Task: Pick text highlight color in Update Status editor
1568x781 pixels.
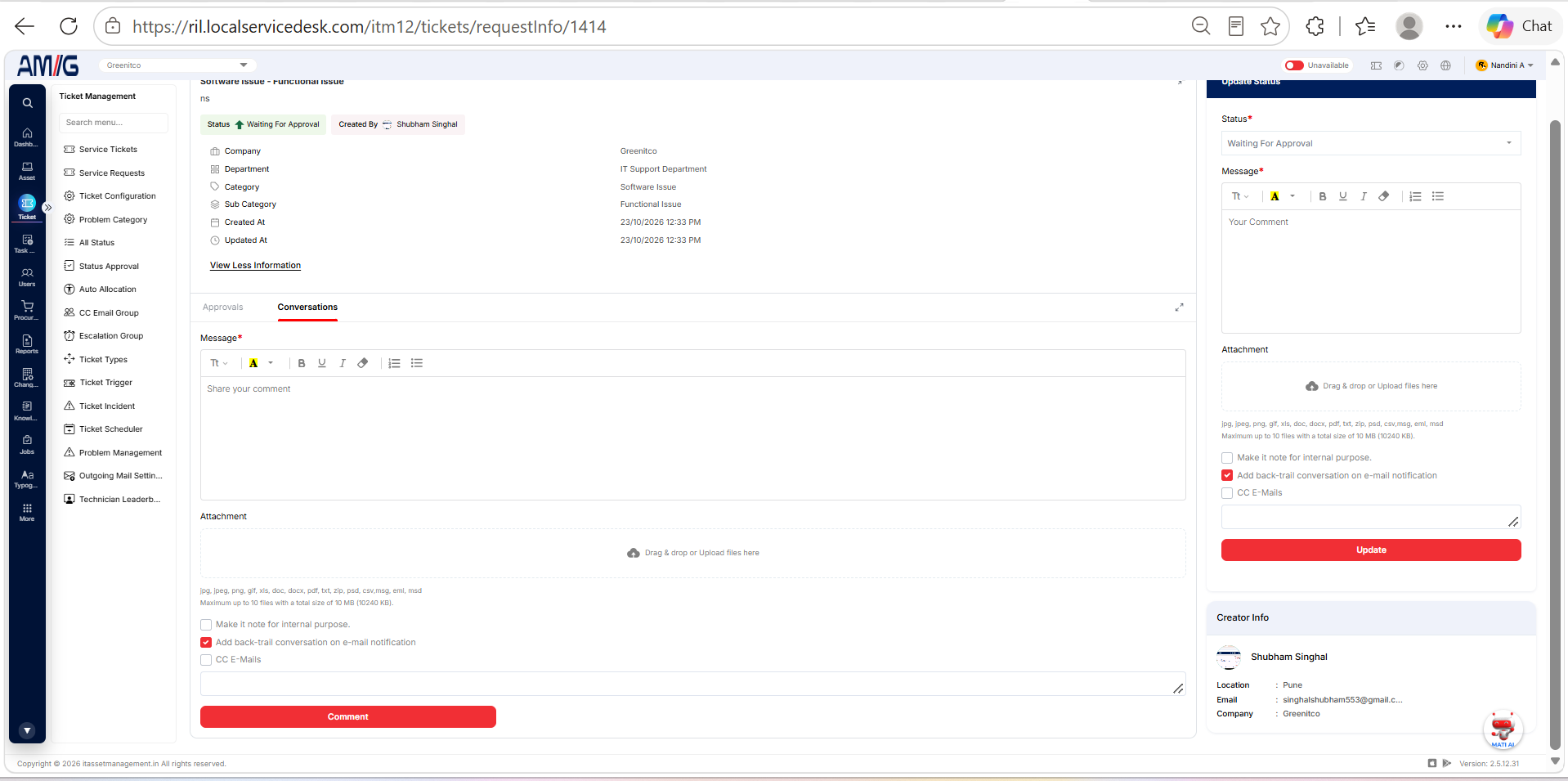Action: click(x=1275, y=196)
